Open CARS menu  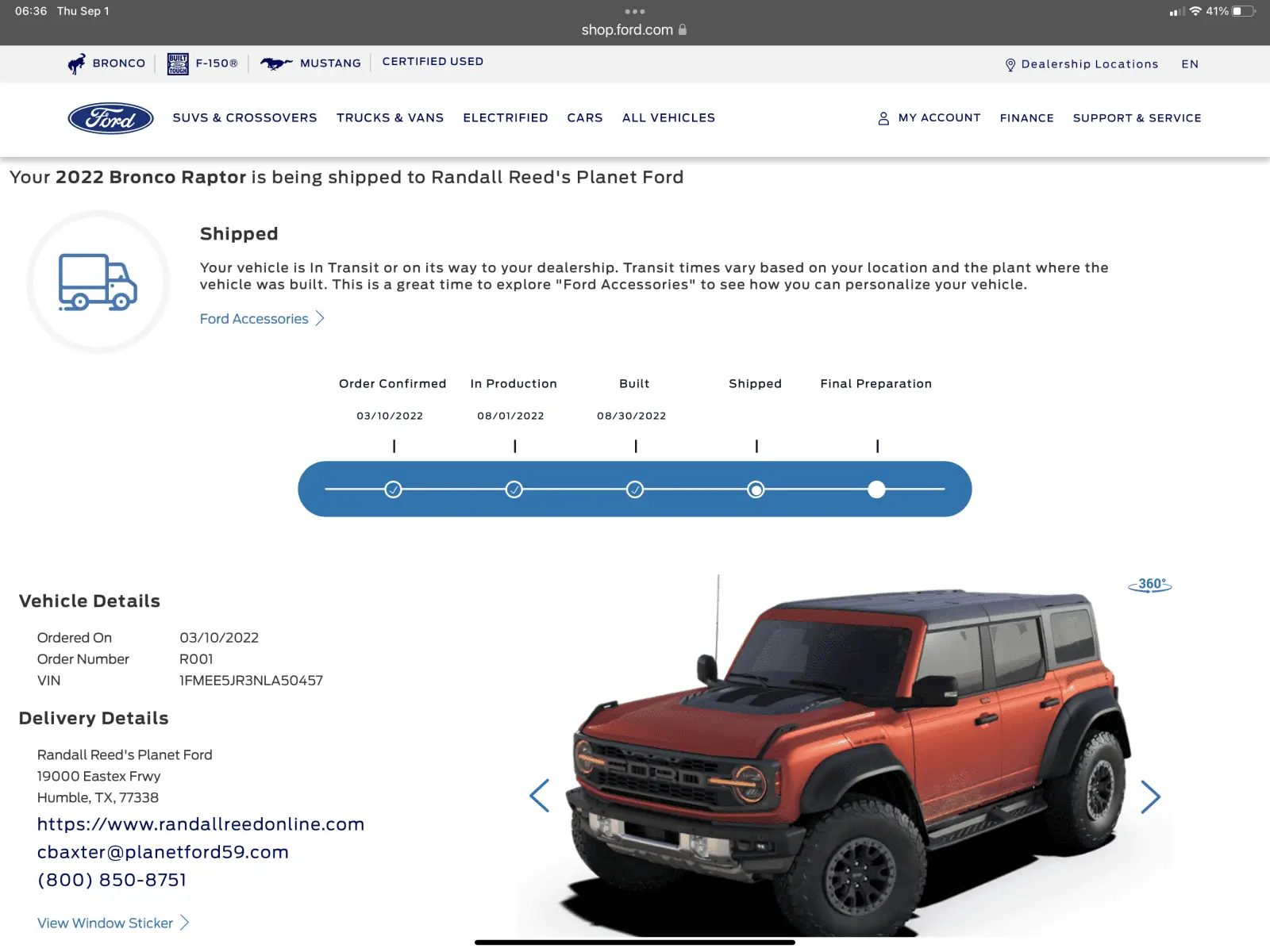[x=585, y=117]
